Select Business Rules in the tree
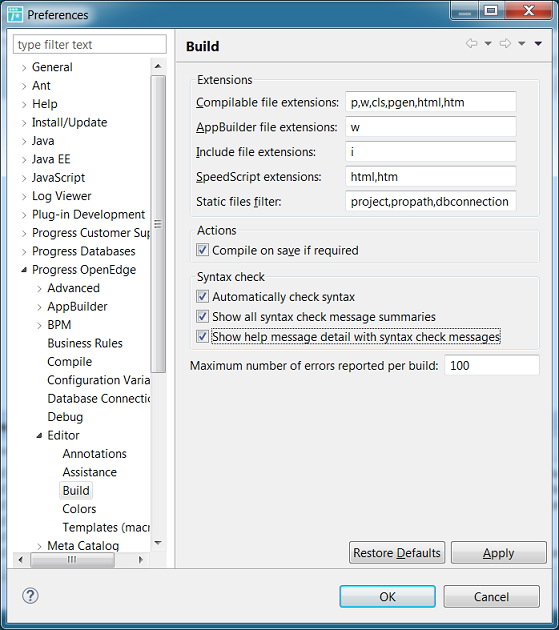 tap(85, 343)
